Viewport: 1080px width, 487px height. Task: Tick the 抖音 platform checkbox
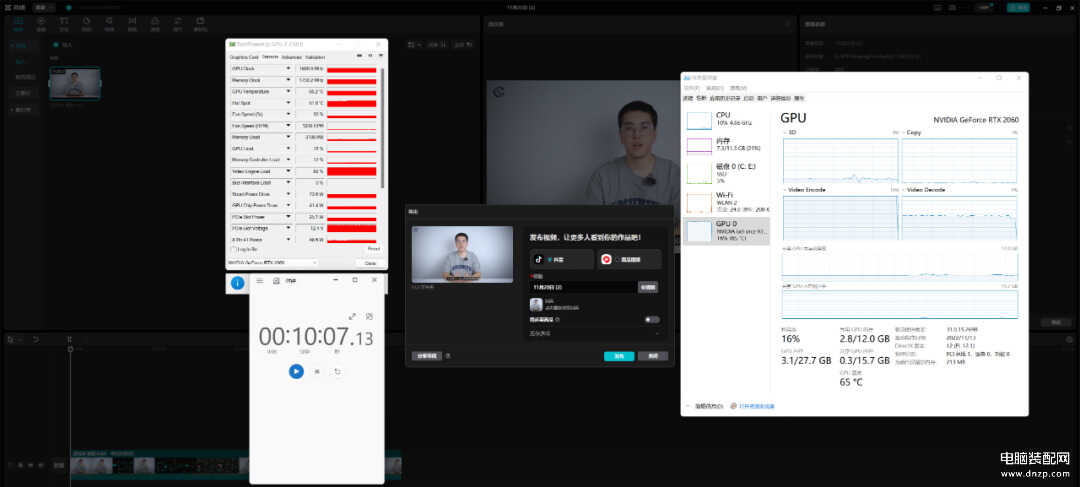550,260
